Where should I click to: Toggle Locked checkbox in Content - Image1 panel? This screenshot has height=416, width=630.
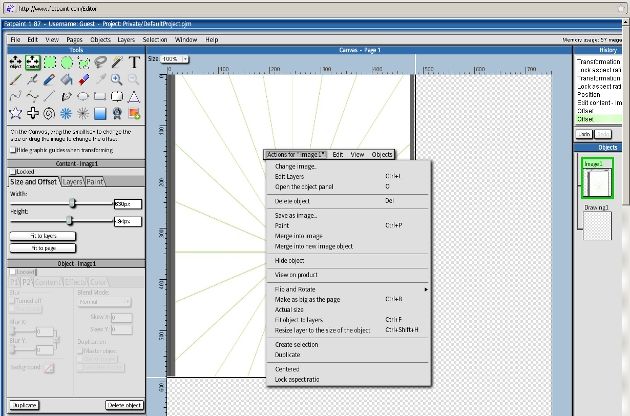(13, 172)
